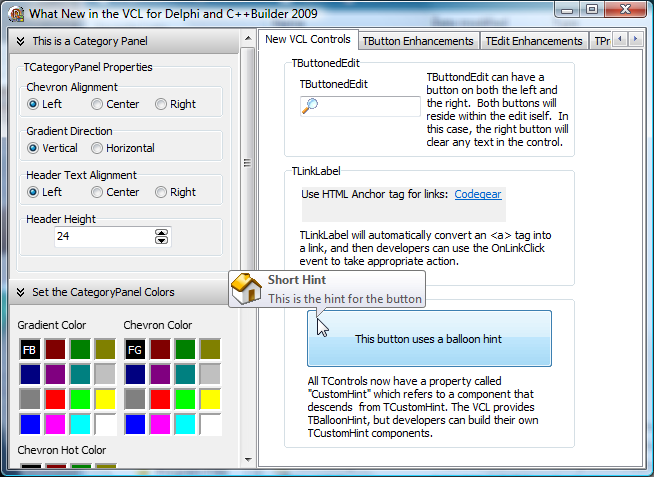The image size is (654, 477).
Task: Click the FG swatch under Chevron Color
Action: 135,349
